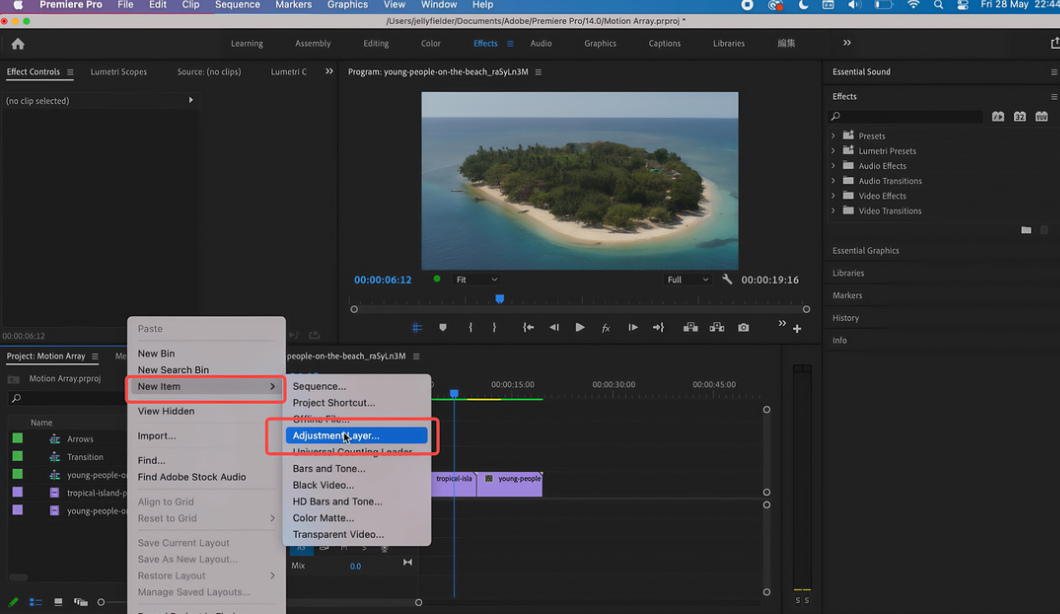This screenshot has height=614, width=1060.
Task: Choose Adjustment Layer from the submenu
Action: click(x=336, y=436)
